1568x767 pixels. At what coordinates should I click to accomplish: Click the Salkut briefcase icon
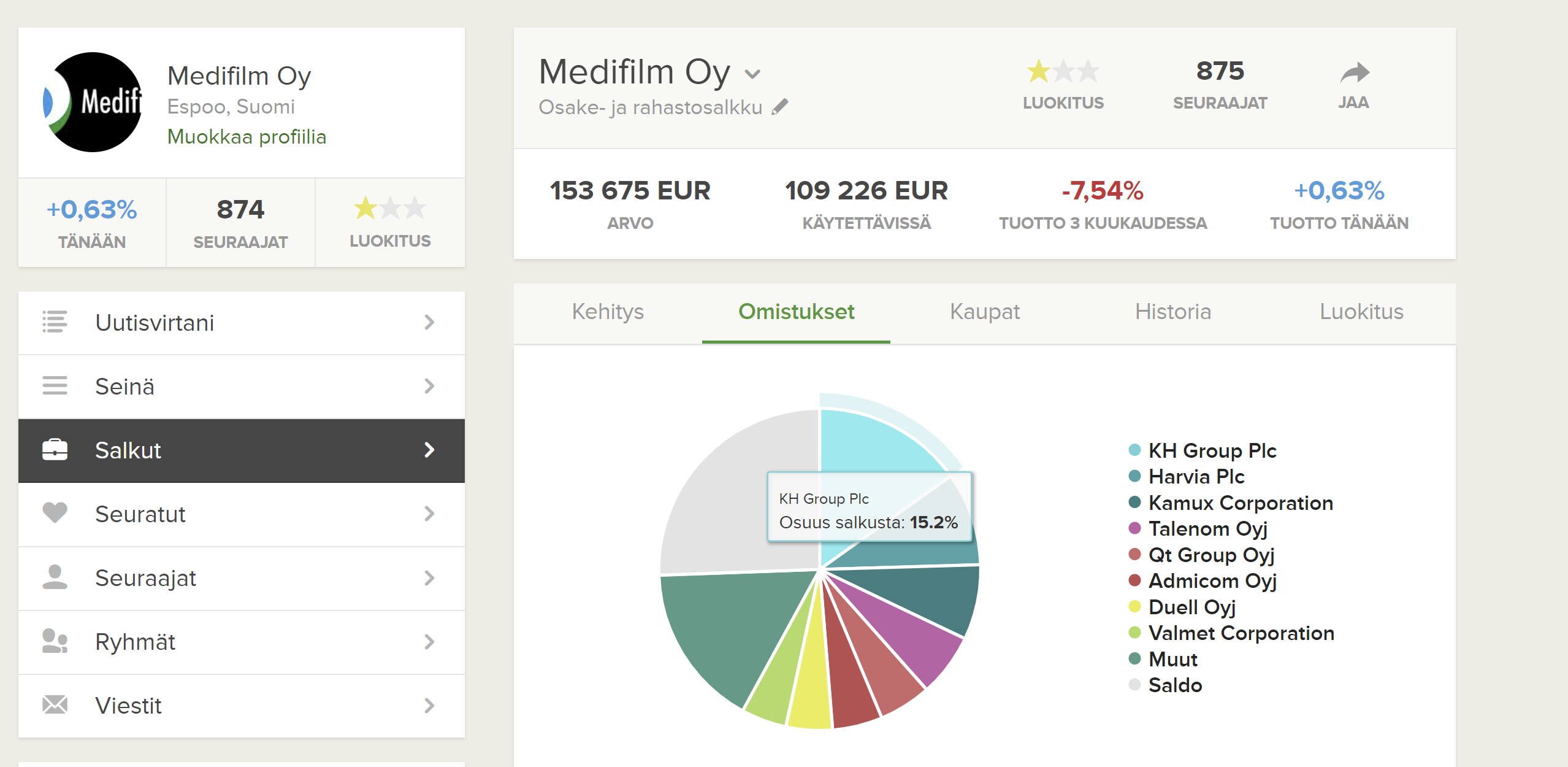55,450
